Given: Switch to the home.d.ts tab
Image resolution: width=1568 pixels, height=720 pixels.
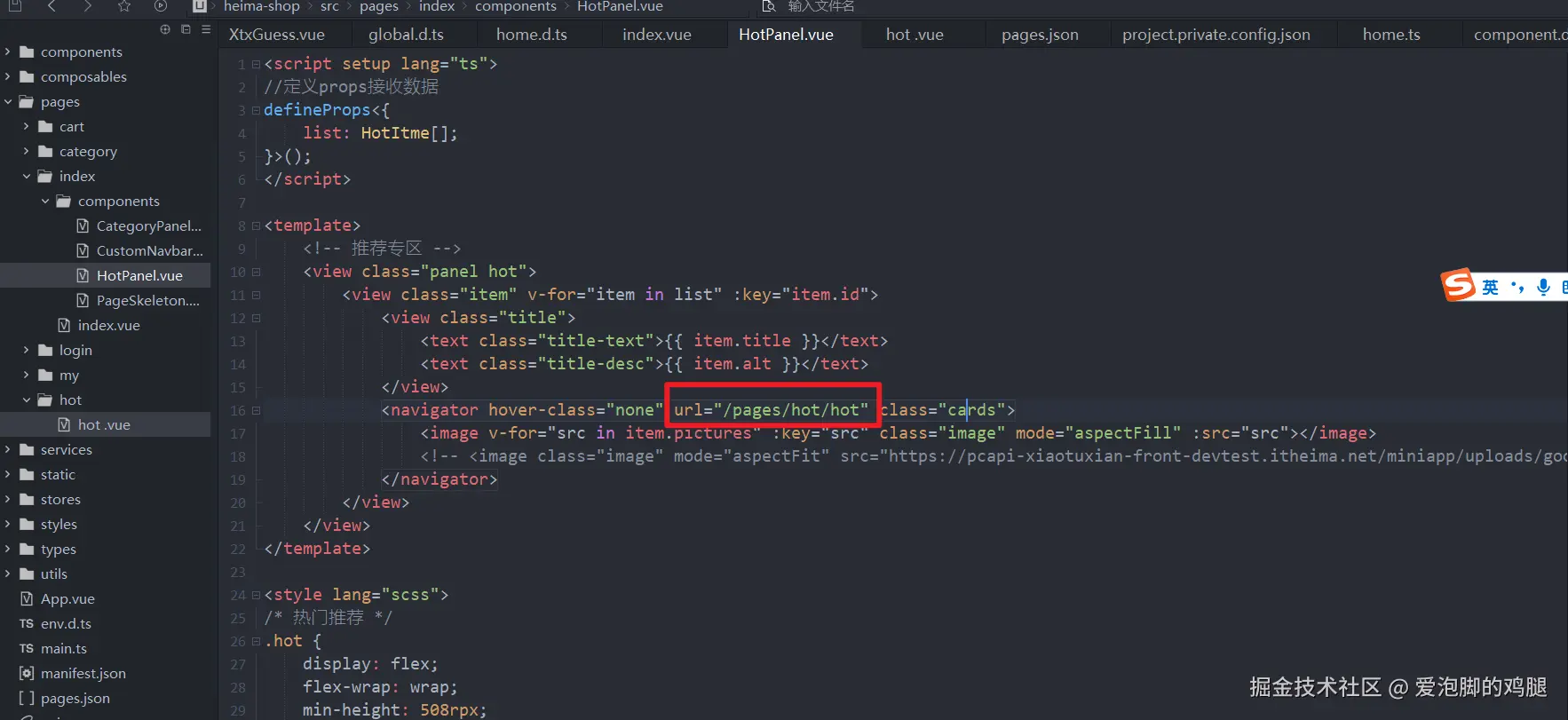Looking at the screenshot, I should (531, 35).
